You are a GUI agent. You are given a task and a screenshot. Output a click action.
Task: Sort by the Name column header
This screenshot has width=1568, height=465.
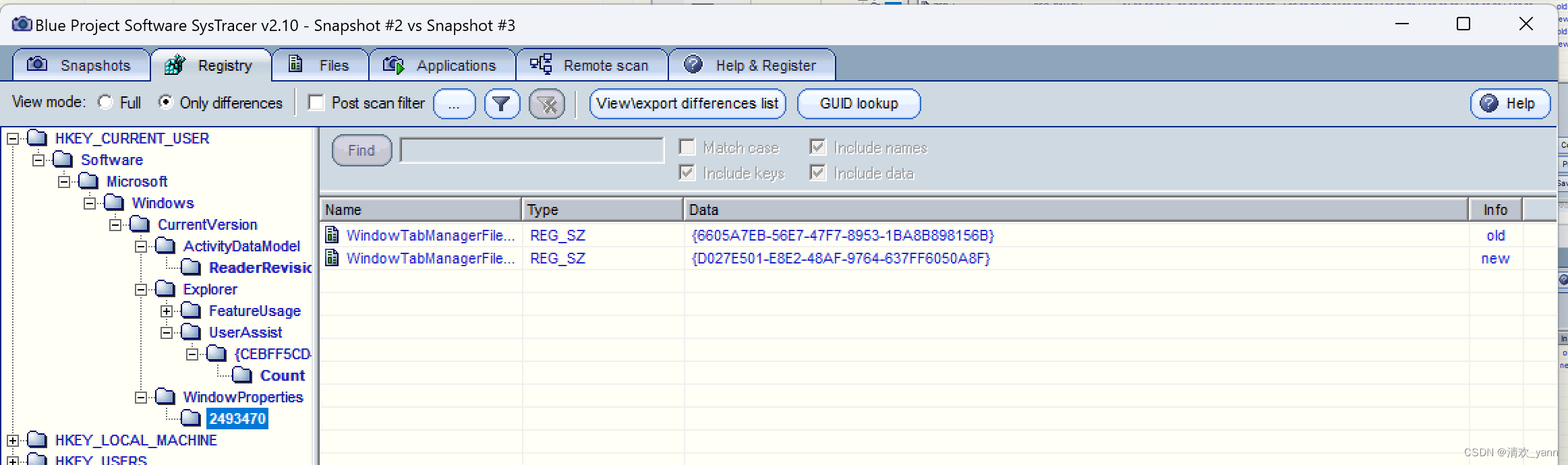(x=421, y=210)
